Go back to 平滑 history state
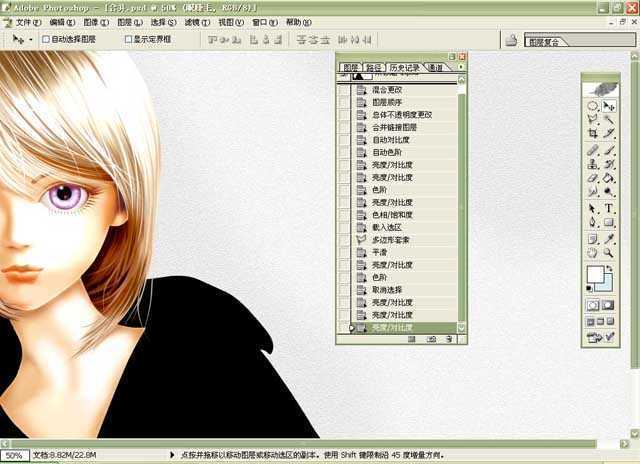The image size is (640, 464). point(404,252)
